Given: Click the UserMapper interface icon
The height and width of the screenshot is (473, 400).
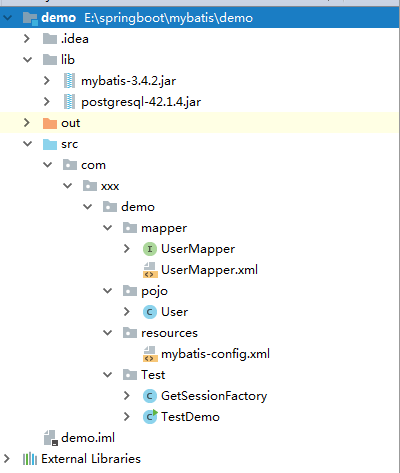Looking at the screenshot, I should 150,249.
